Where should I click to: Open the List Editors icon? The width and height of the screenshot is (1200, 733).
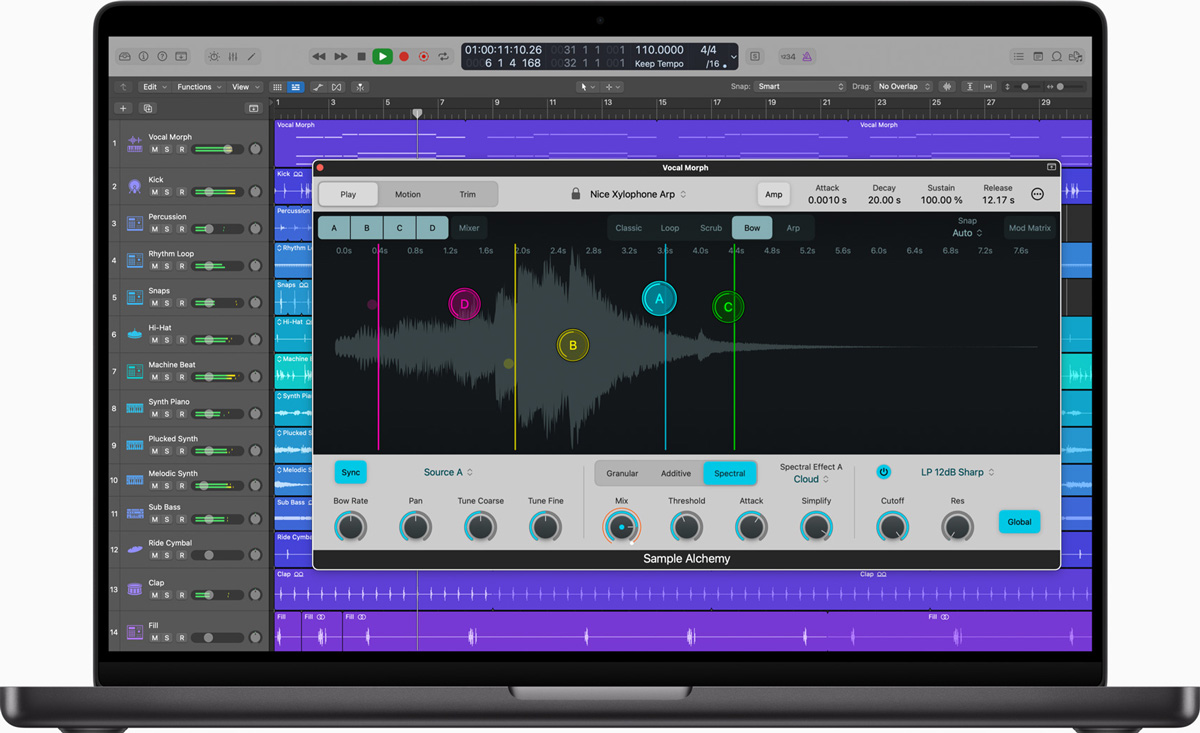1019,57
